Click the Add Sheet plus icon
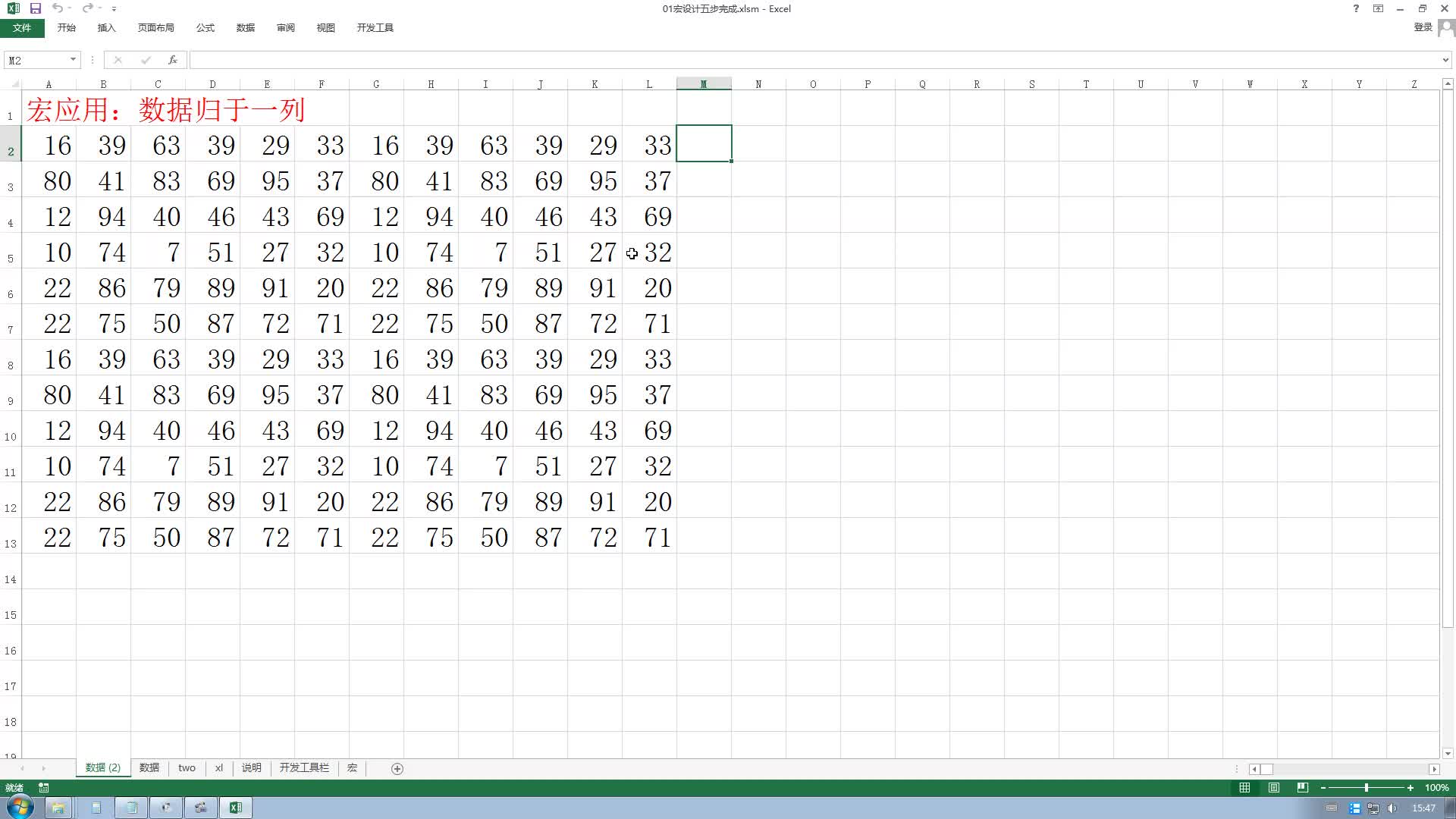The height and width of the screenshot is (819, 1456). (397, 768)
